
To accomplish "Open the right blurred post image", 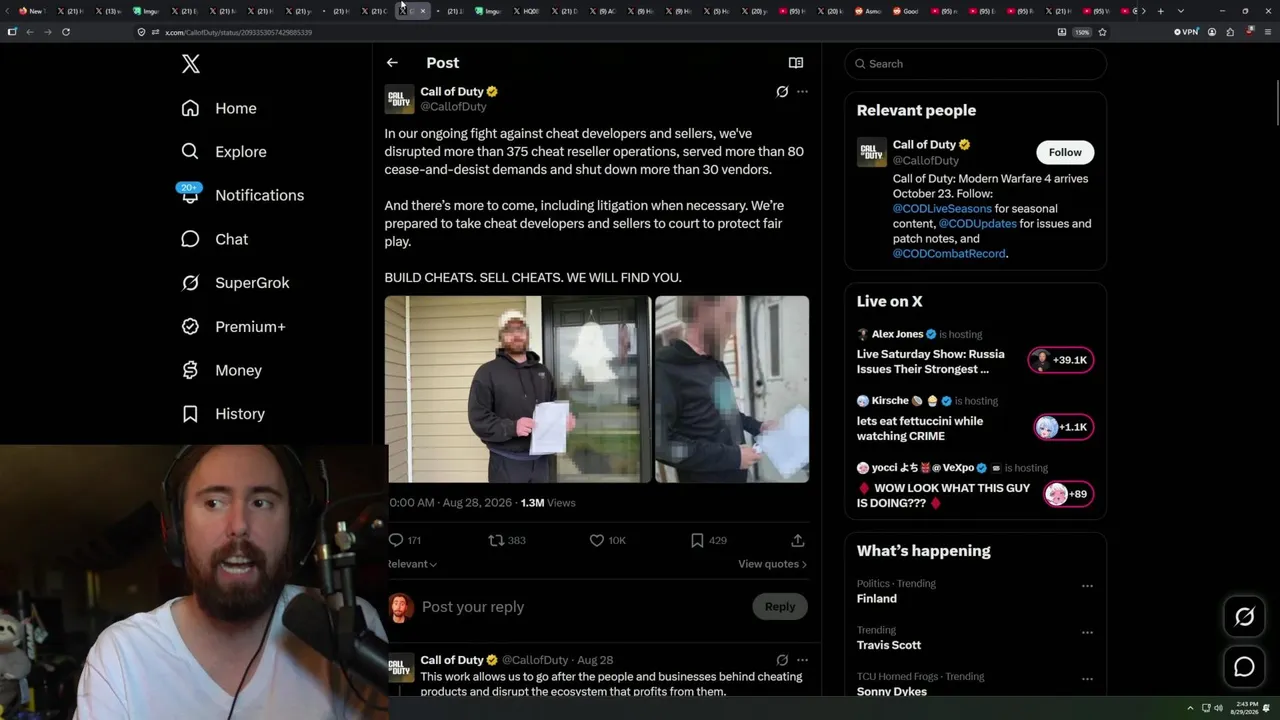I will (x=732, y=389).
